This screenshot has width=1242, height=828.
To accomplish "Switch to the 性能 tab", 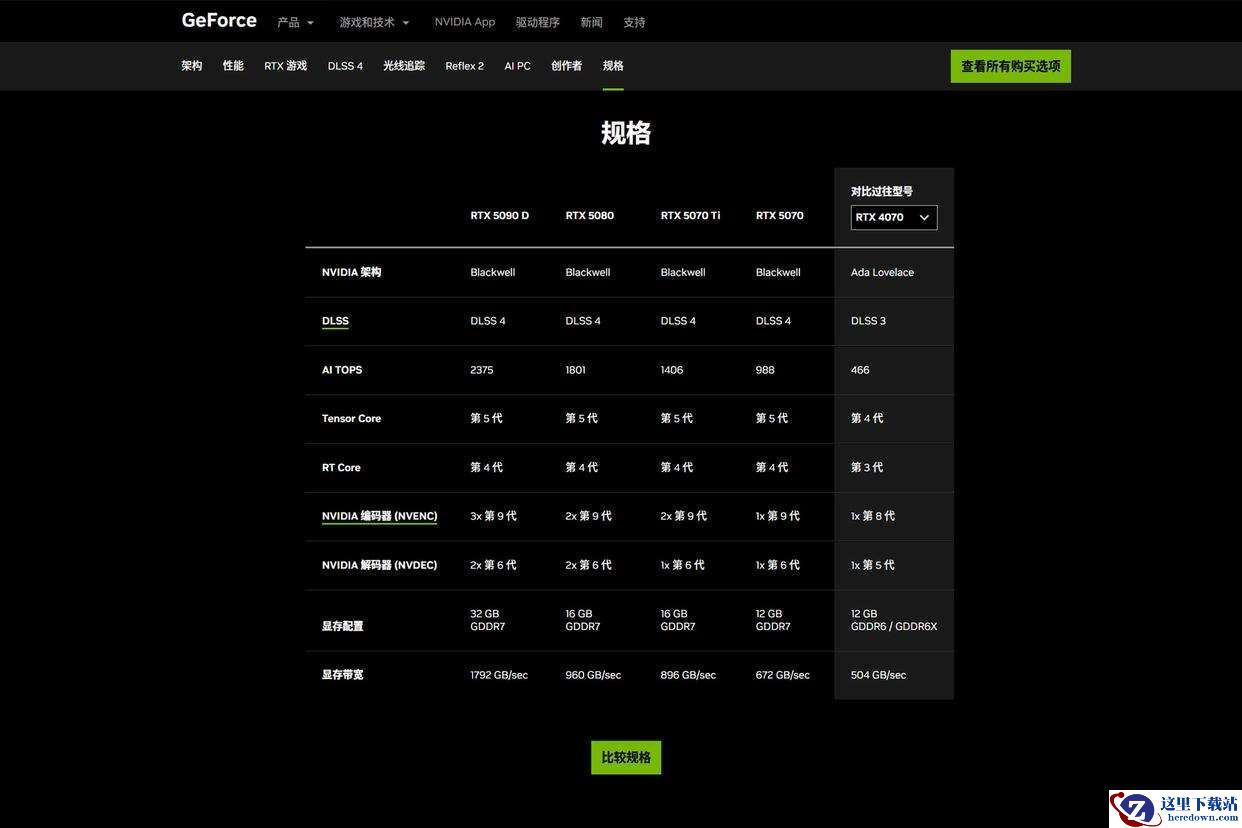I will click(x=233, y=66).
